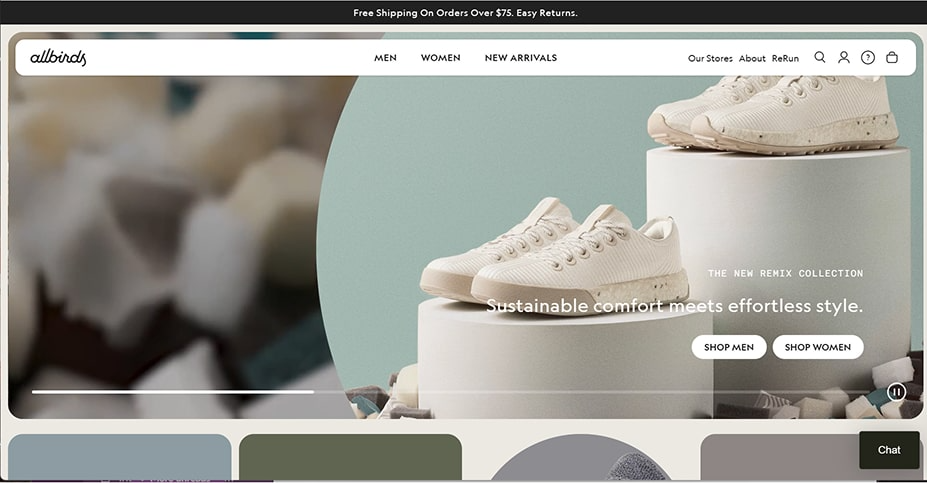Click the SHOP MEN button
The image size is (927, 483).
(729, 347)
